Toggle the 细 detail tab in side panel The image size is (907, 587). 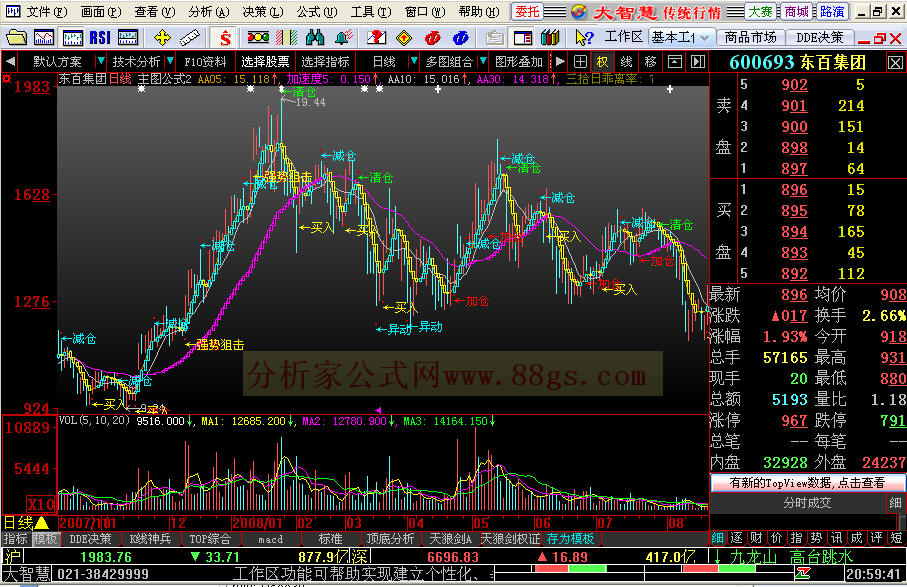pyautogui.click(x=717, y=538)
